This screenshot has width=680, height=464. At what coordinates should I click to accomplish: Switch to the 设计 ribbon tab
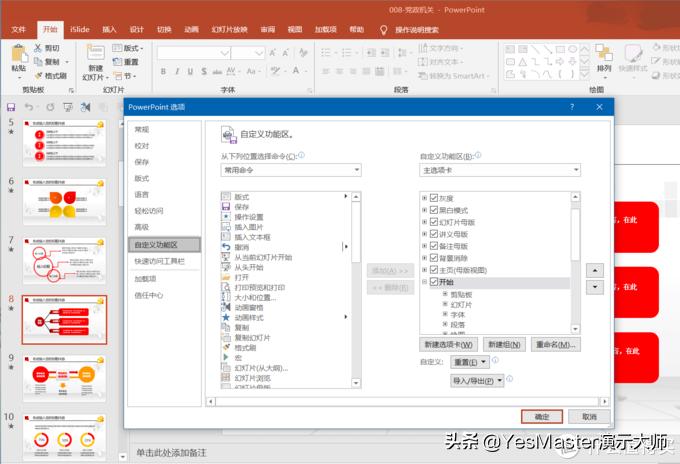(x=137, y=29)
